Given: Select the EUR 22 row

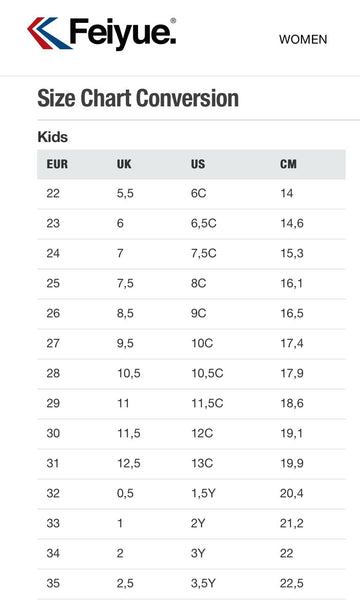Looking at the screenshot, I should pyautogui.click(x=191, y=194).
